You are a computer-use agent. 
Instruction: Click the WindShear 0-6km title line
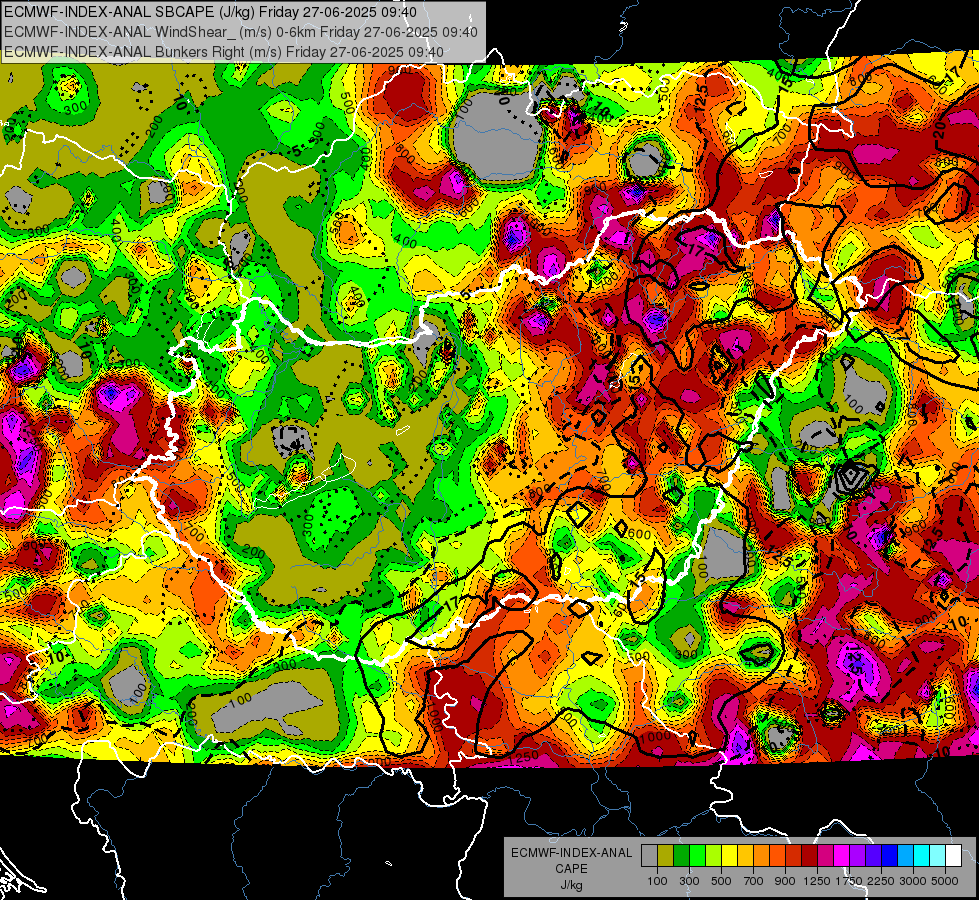[241, 32]
